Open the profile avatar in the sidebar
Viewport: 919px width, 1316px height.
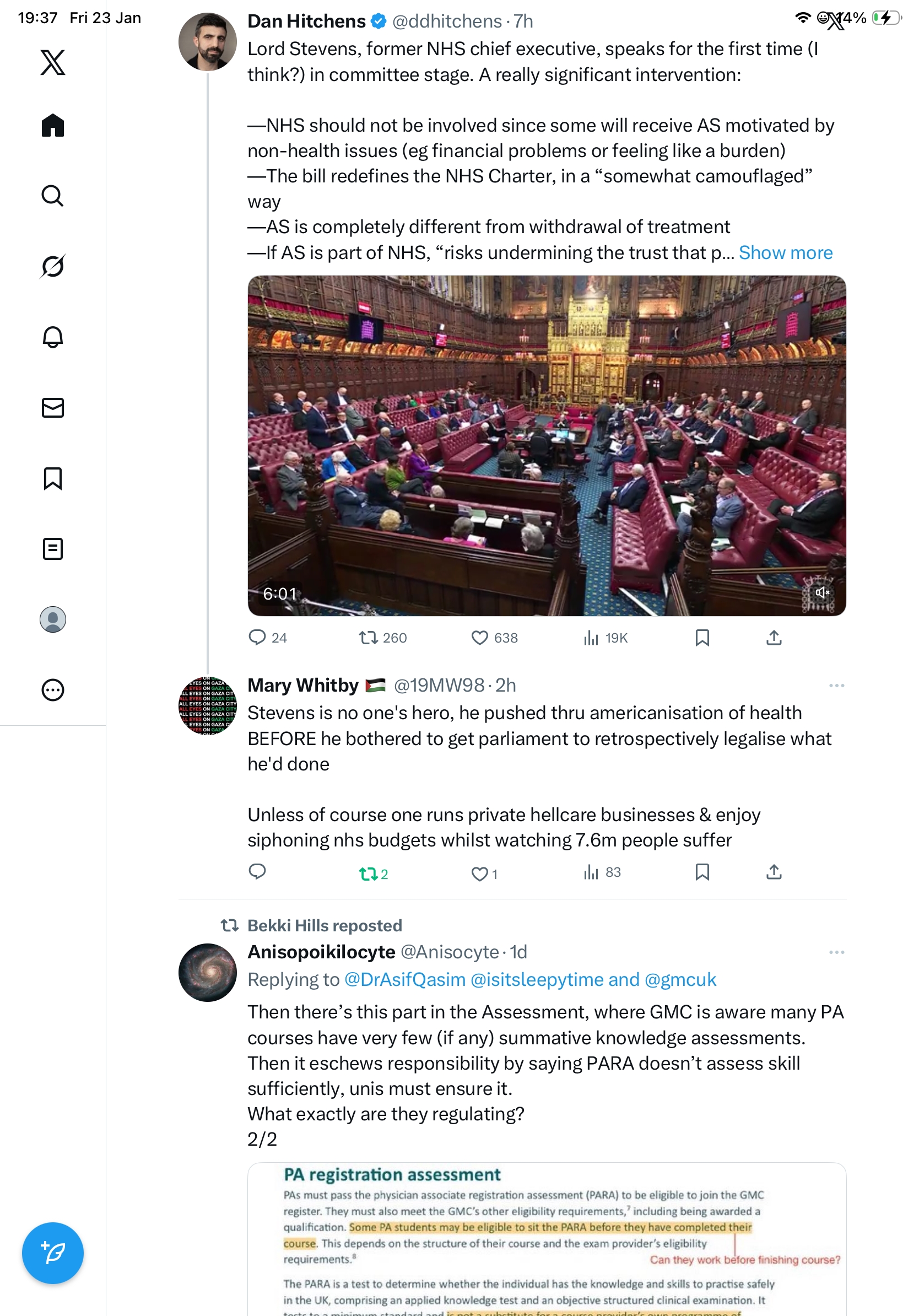point(53,619)
